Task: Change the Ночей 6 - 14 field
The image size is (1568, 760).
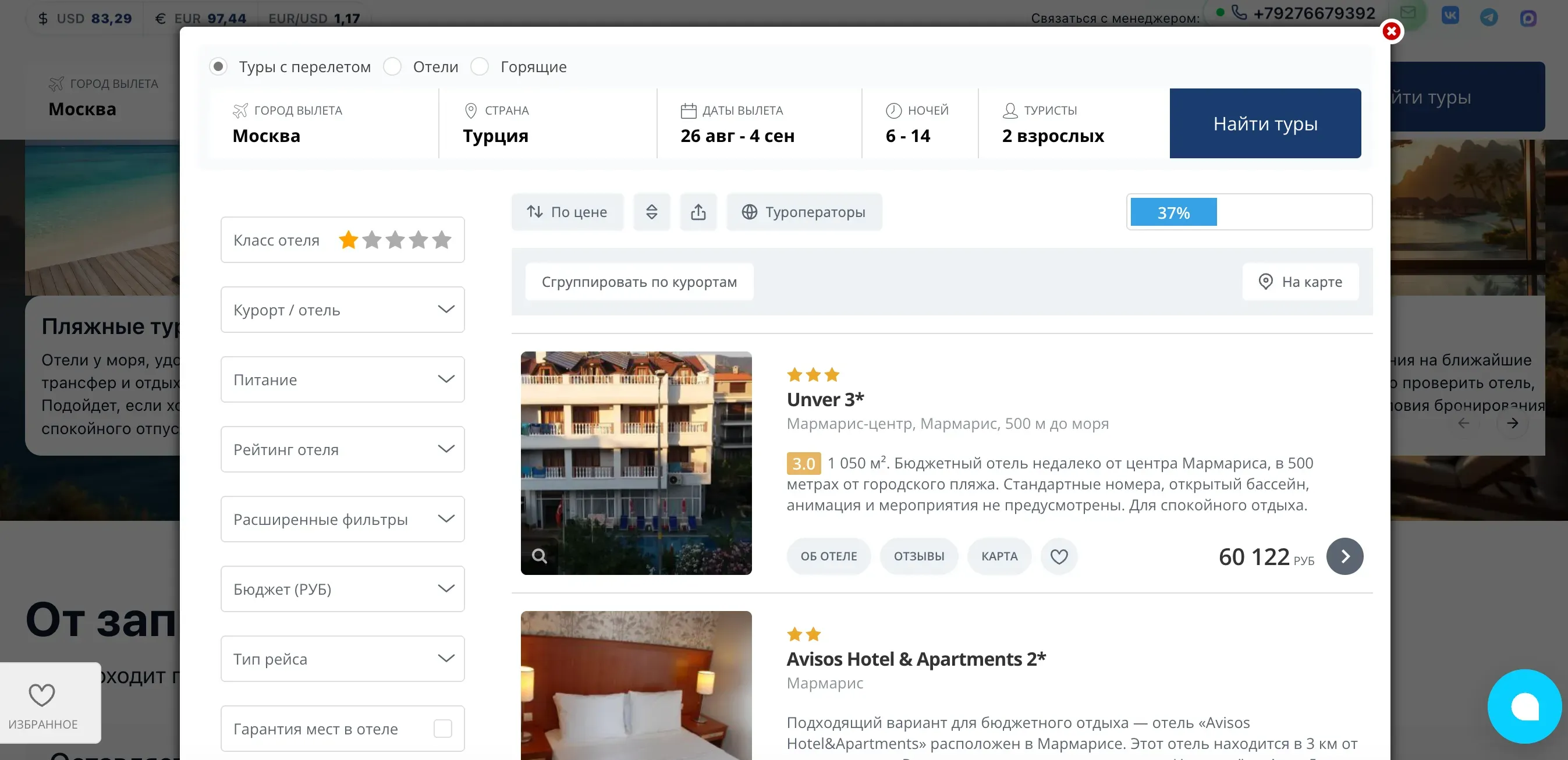Action: tap(920, 123)
